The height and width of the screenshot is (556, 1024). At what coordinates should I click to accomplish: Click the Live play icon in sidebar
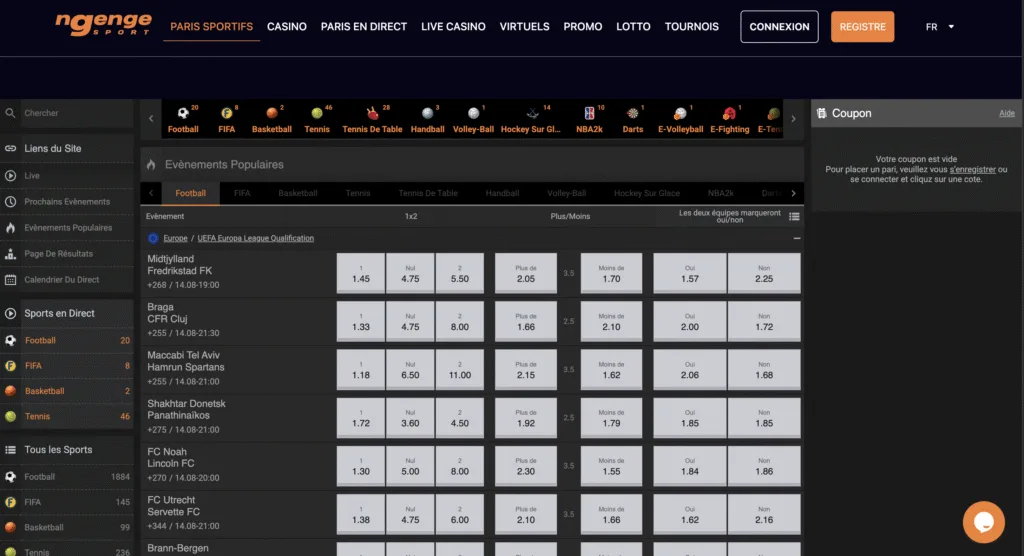click(10, 176)
